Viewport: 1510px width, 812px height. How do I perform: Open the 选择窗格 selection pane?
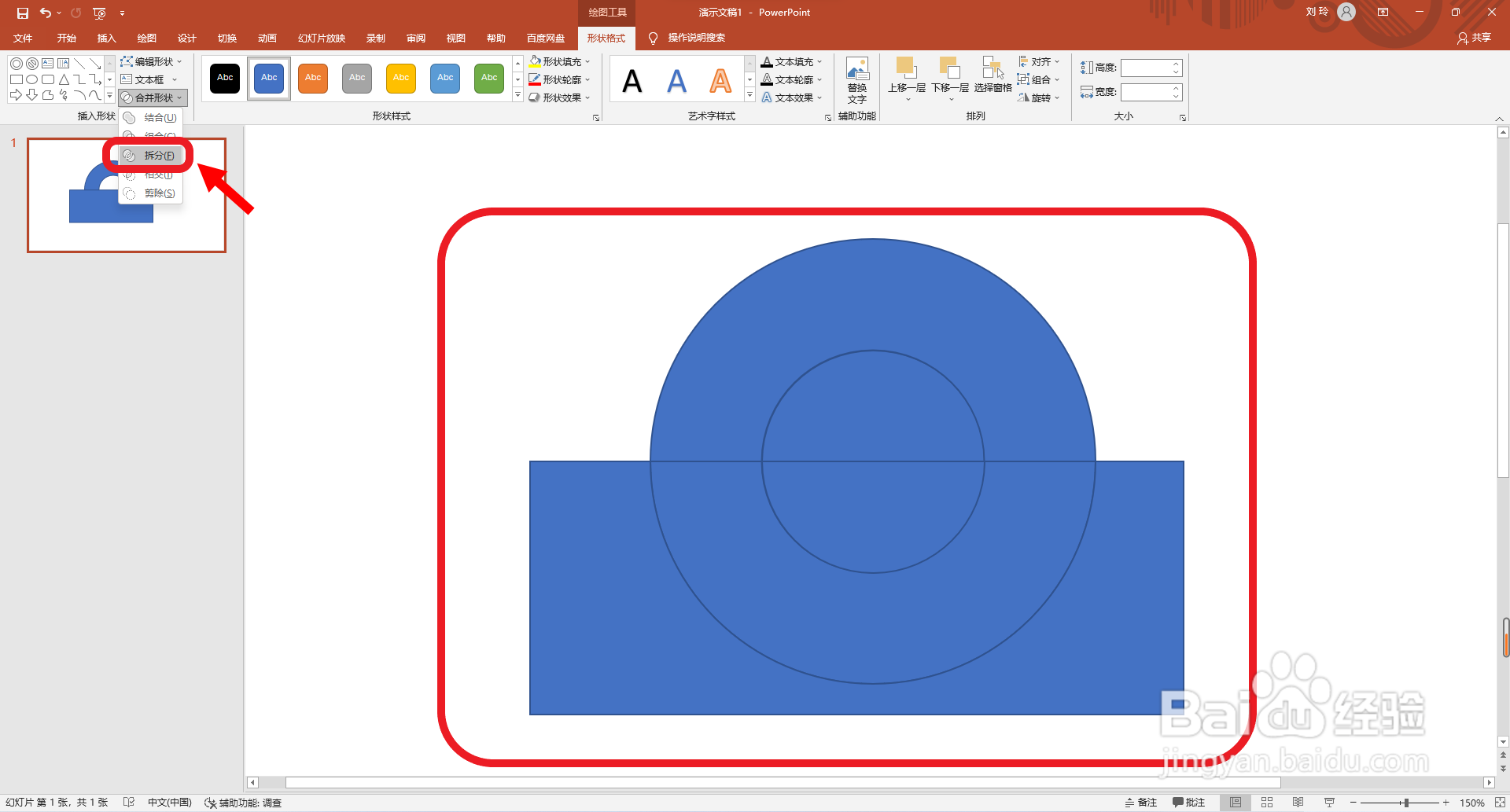pyautogui.click(x=993, y=75)
